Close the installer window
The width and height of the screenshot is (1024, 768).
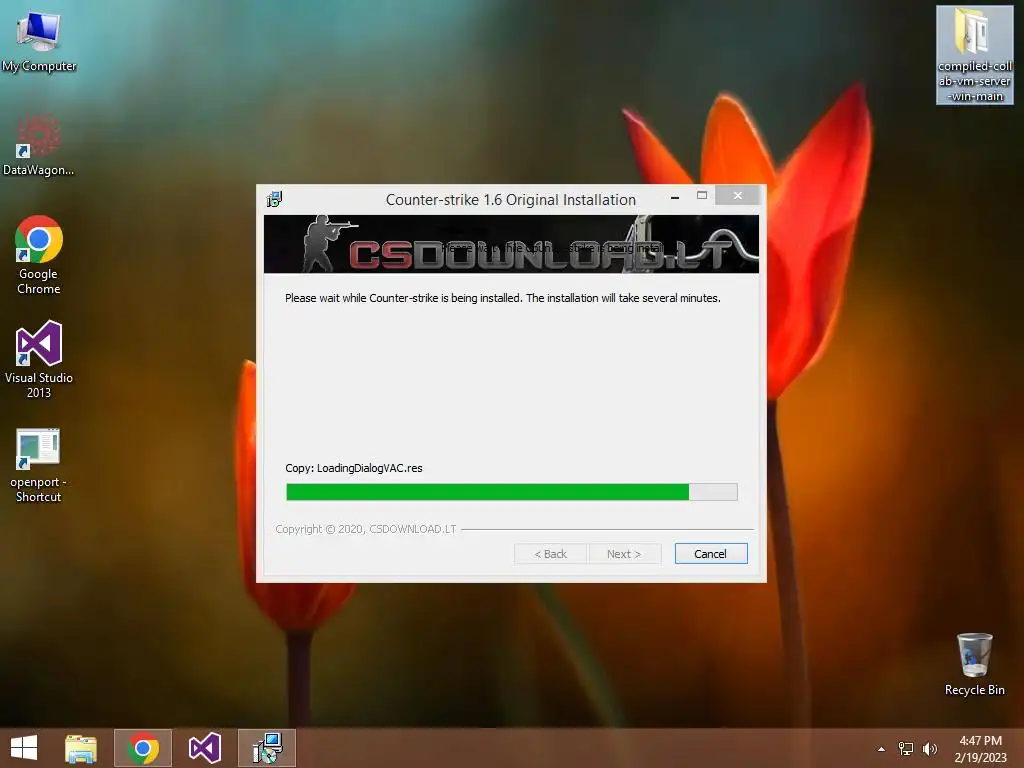[738, 195]
